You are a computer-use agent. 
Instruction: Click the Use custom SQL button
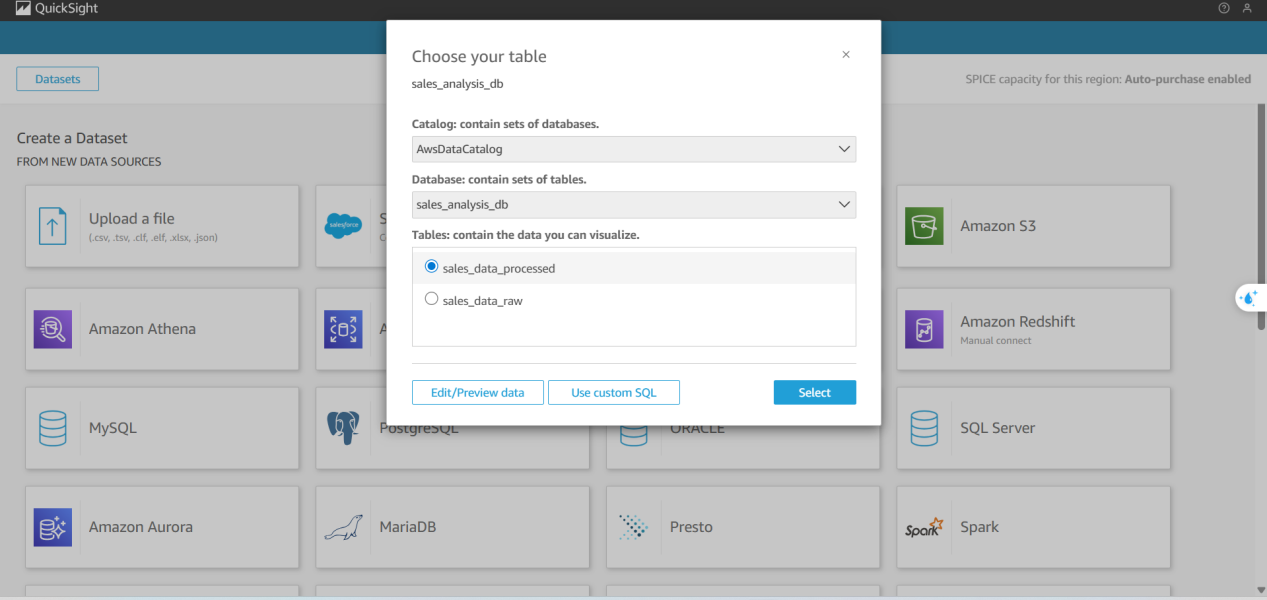614,392
